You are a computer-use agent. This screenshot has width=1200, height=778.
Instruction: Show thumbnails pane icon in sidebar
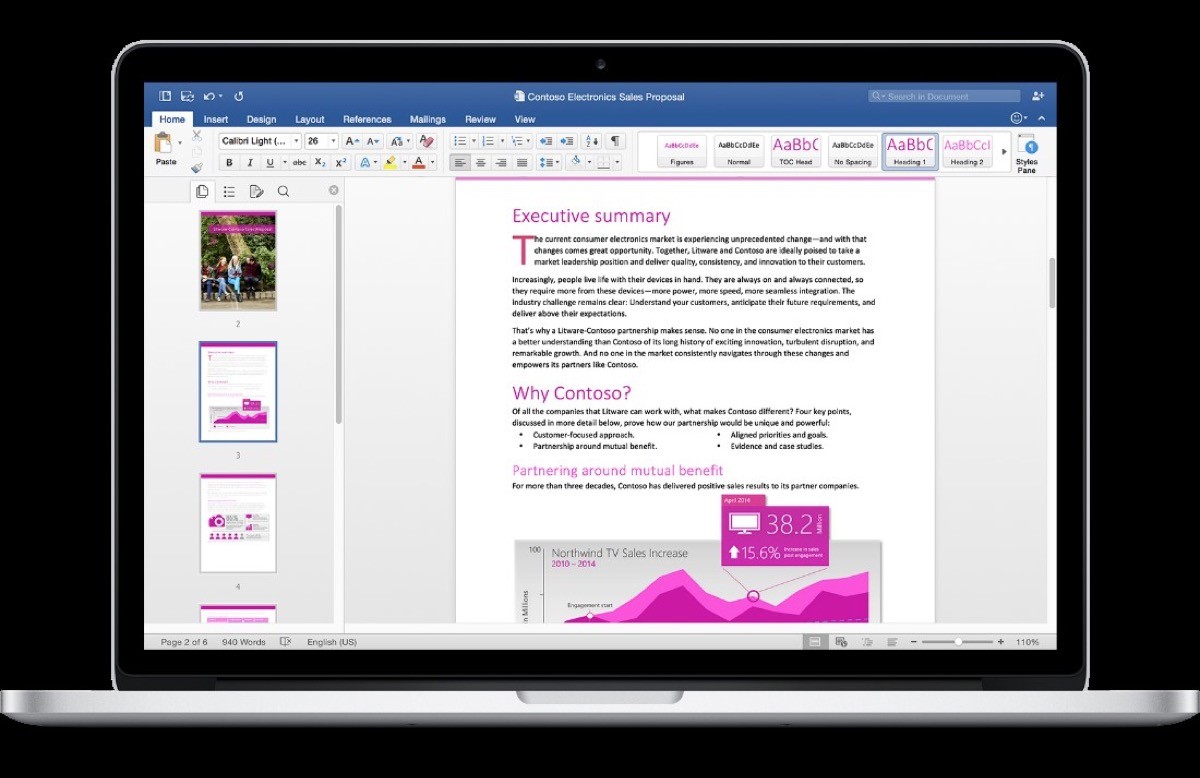(x=202, y=191)
